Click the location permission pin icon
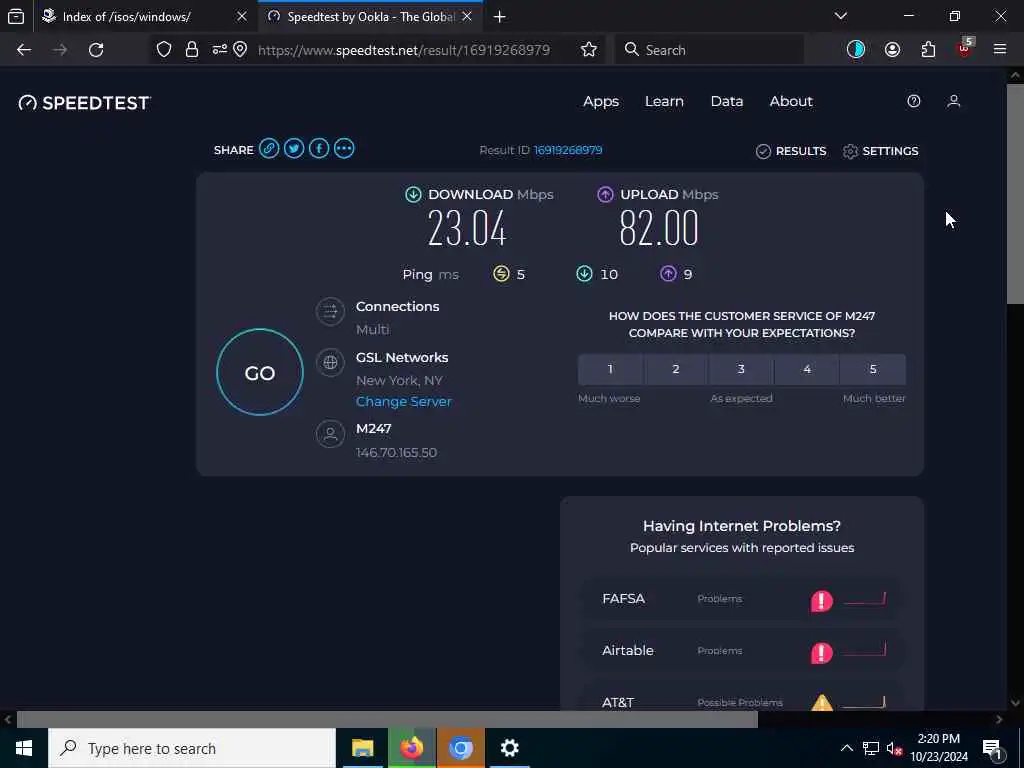1024x768 pixels. [x=240, y=50]
